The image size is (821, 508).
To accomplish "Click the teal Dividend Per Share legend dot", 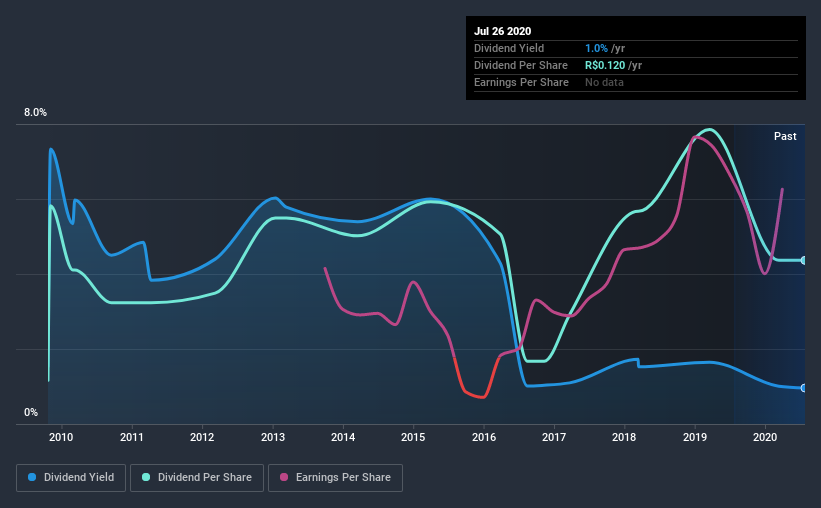I will [x=146, y=477].
